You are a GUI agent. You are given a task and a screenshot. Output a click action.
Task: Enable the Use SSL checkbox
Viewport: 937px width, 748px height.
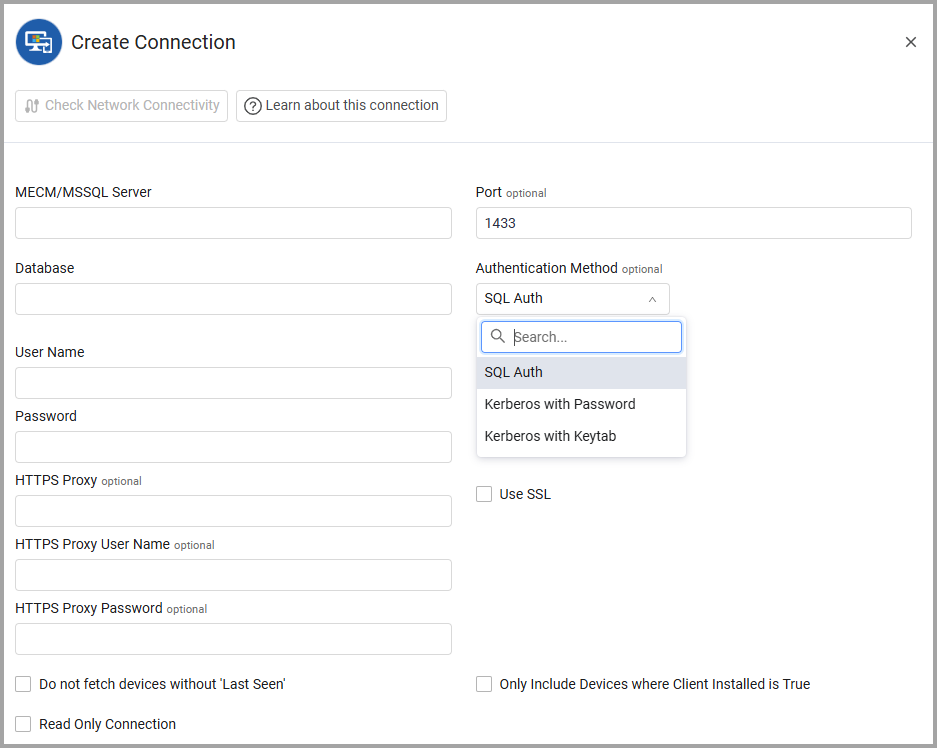tap(484, 494)
